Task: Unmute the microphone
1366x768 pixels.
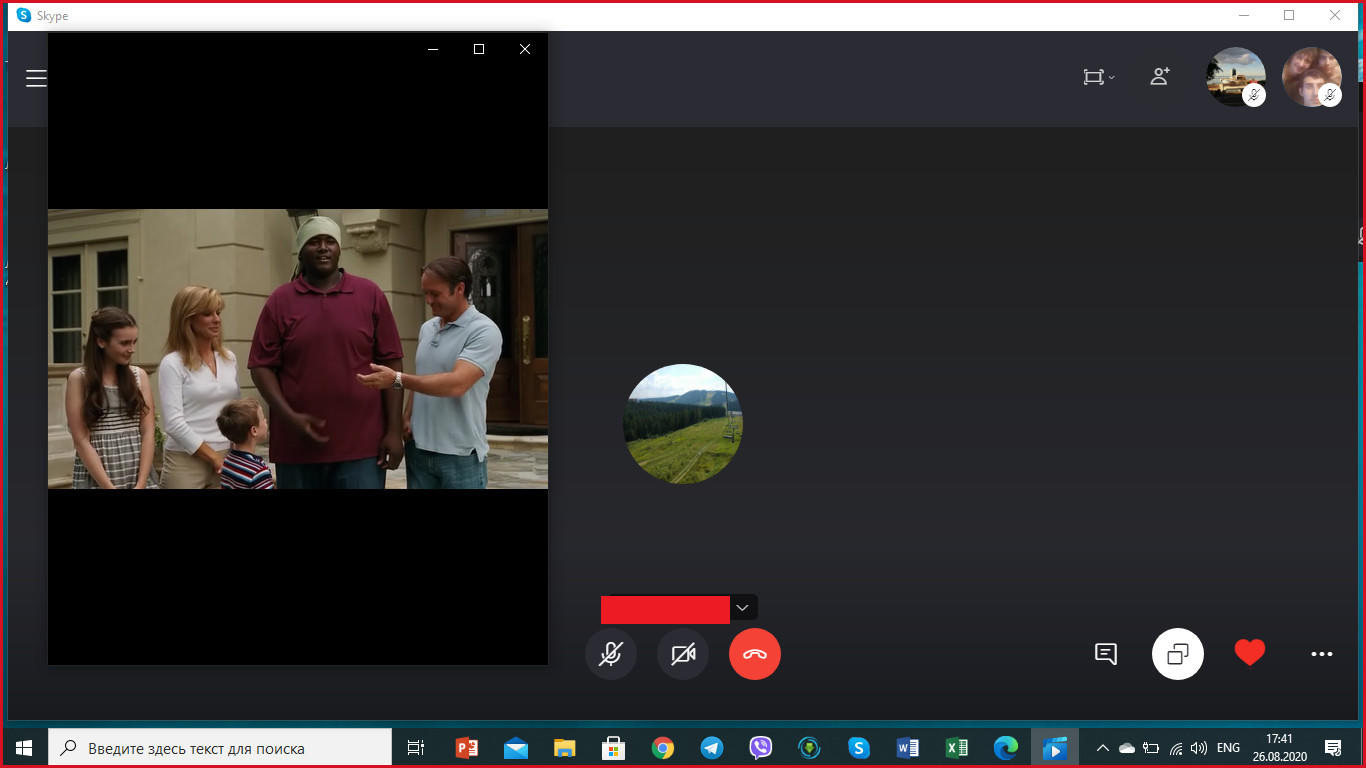Action: pos(611,654)
